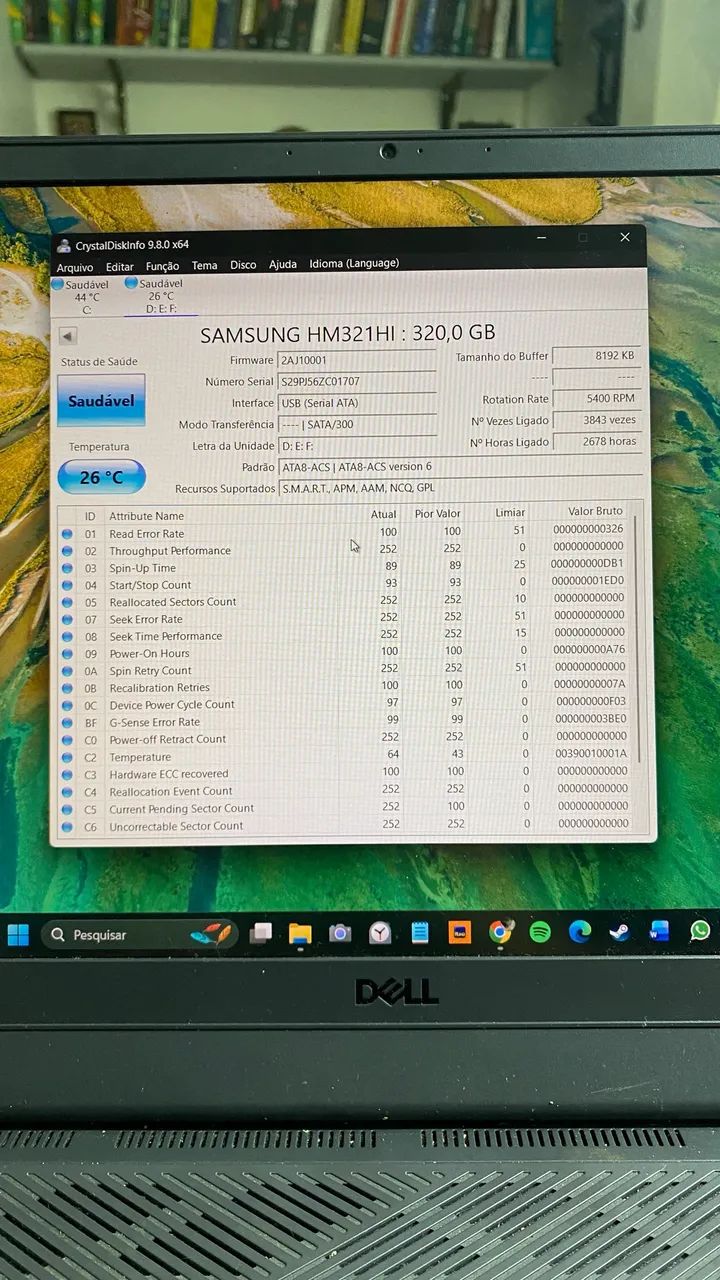Select the Power-On Hours row
This screenshot has width=720, height=1280.
click(x=344, y=652)
